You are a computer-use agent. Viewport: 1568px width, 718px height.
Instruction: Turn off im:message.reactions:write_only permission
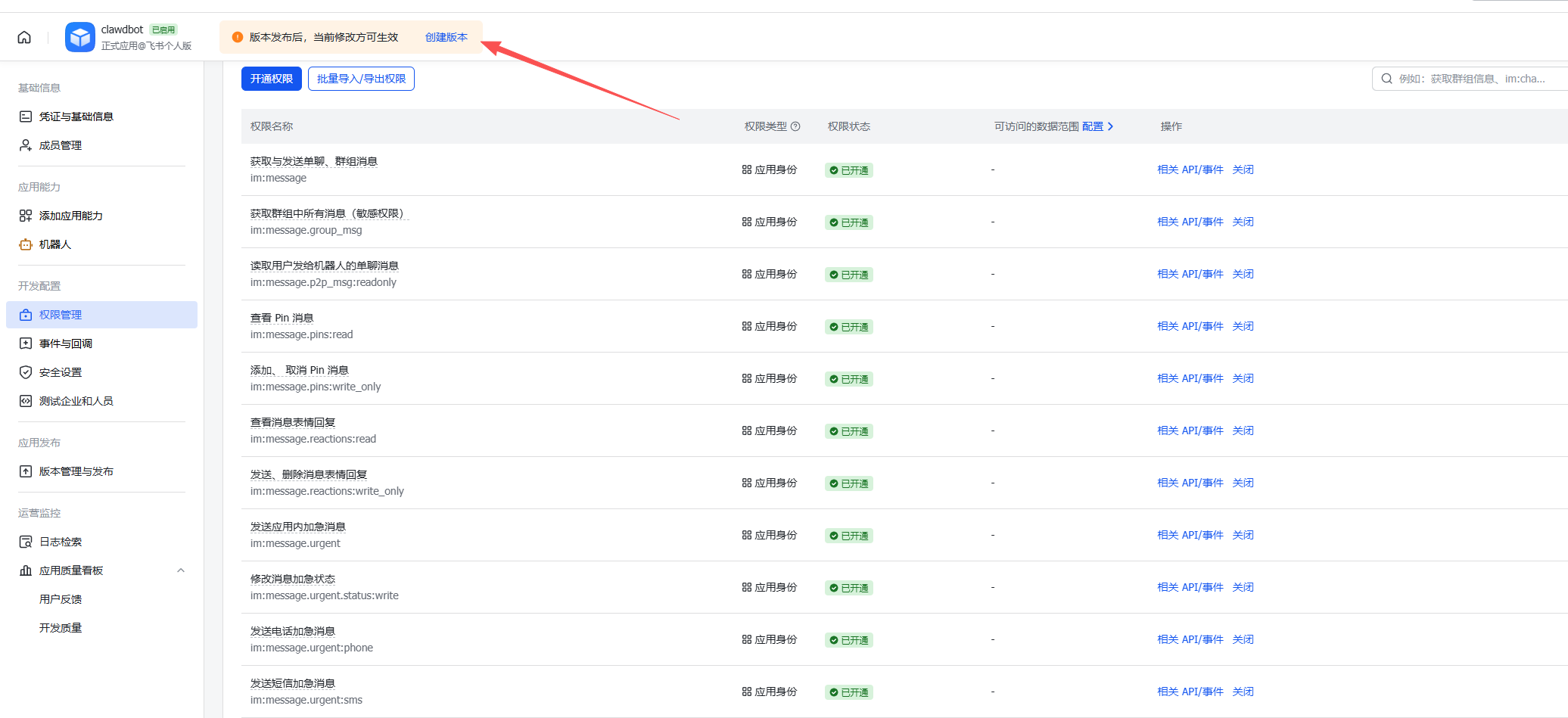tap(1243, 482)
